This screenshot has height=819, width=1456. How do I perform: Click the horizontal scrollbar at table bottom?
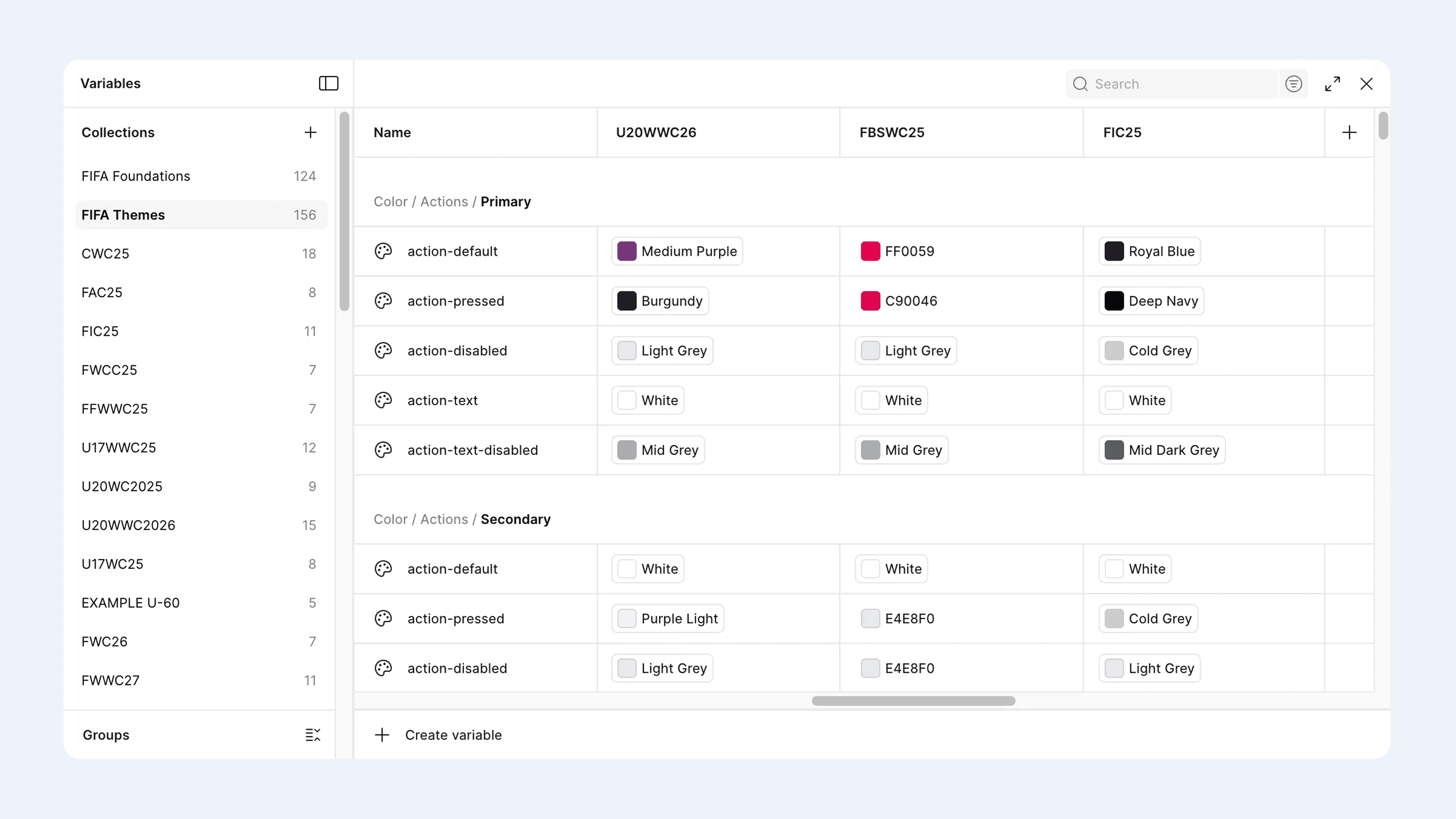pyautogui.click(x=913, y=701)
